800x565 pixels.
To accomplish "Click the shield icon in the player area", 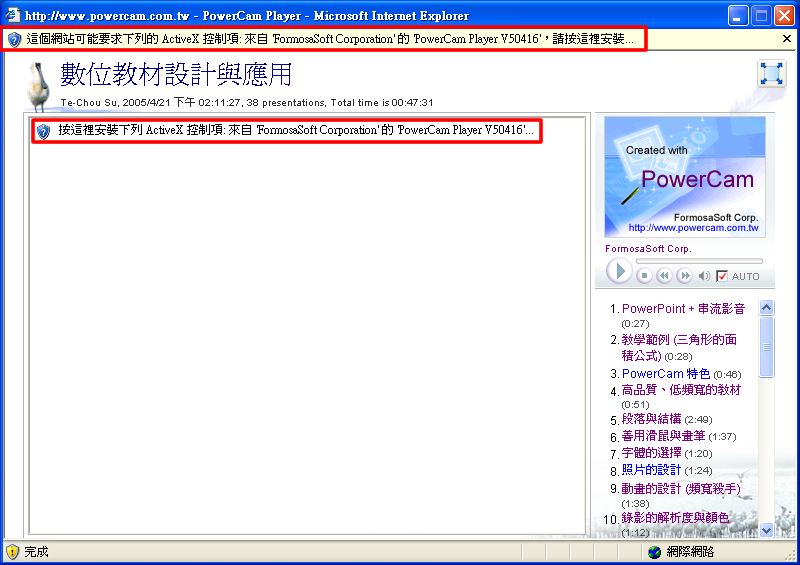I will coord(43,131).
